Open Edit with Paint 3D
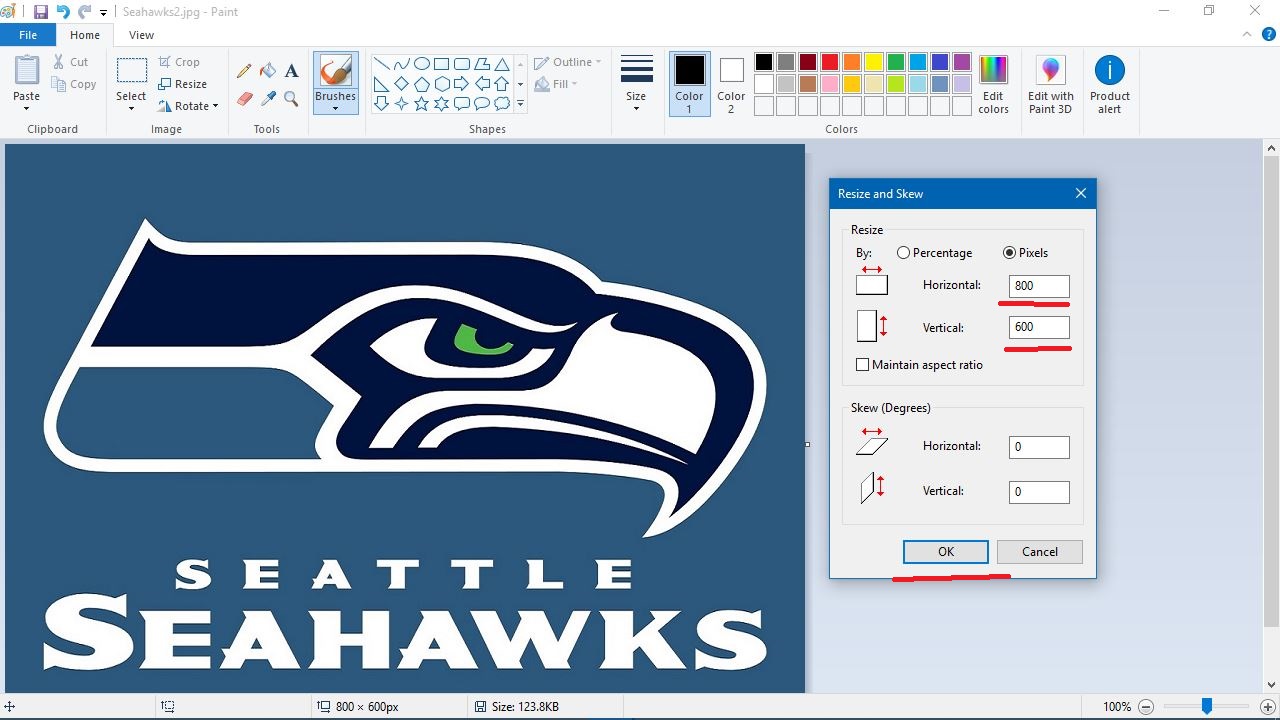The width and height of the screenshot is (1280, 720). (x=1051, y=84)
